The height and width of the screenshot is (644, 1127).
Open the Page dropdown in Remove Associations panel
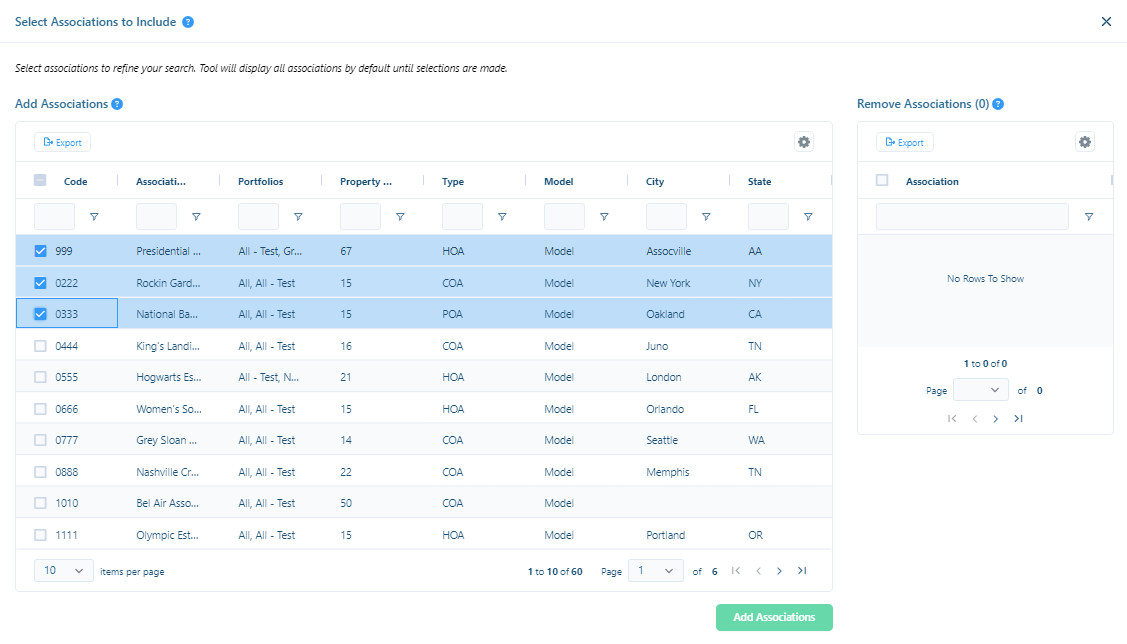pos(980,390)
